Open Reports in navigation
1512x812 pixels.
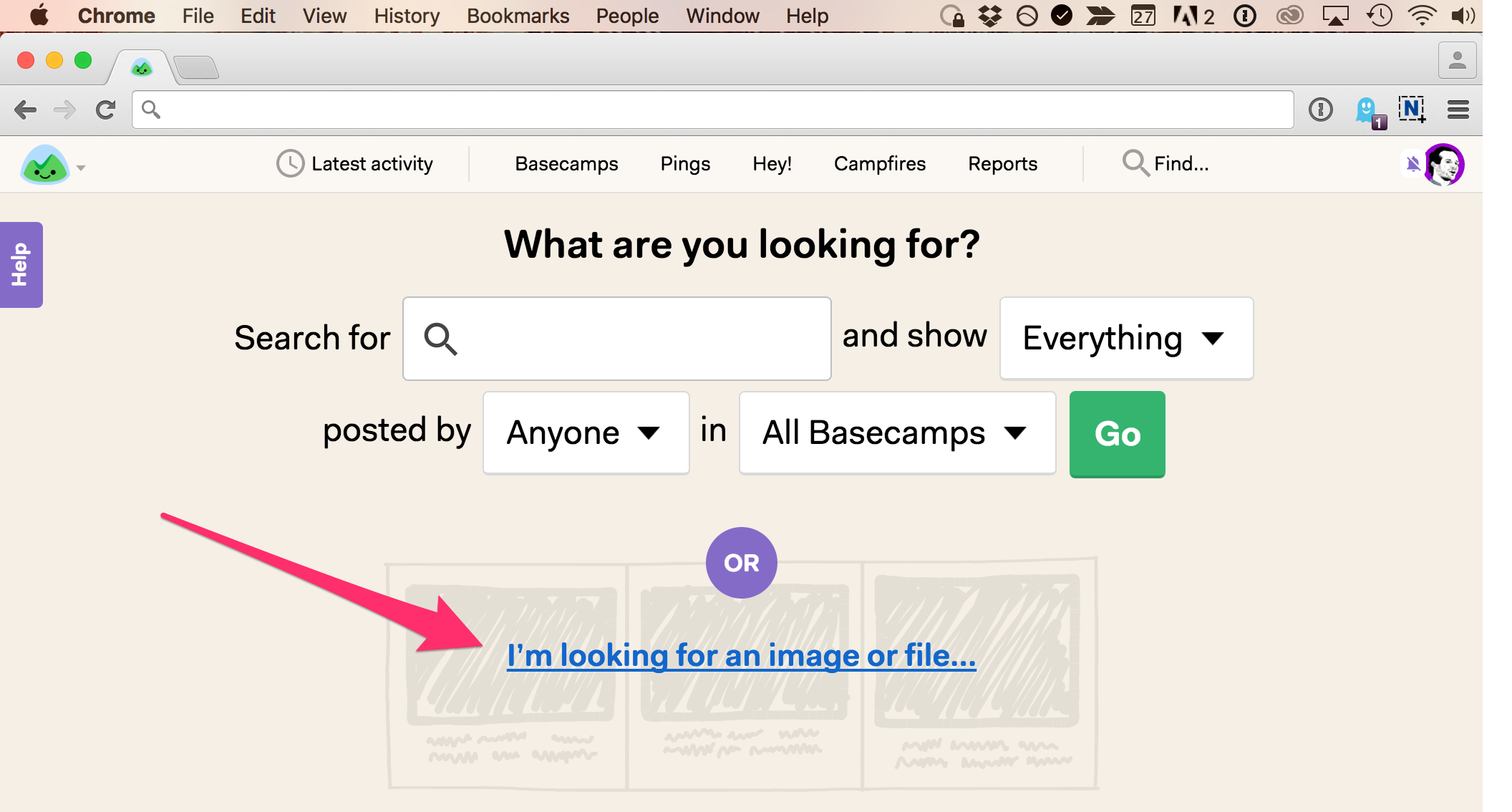click(1002, 164)
